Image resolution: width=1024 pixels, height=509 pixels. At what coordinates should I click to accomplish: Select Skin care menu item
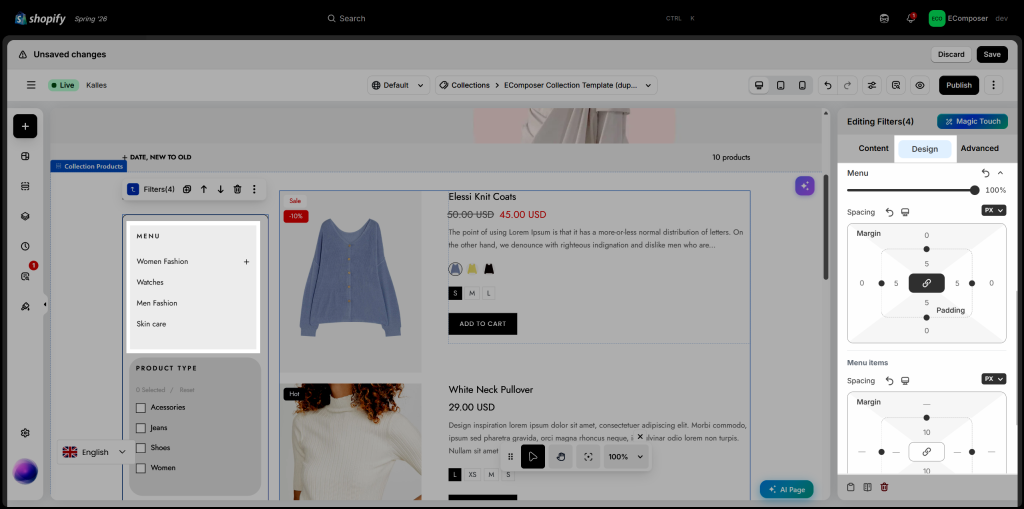[x=151, y=324]
